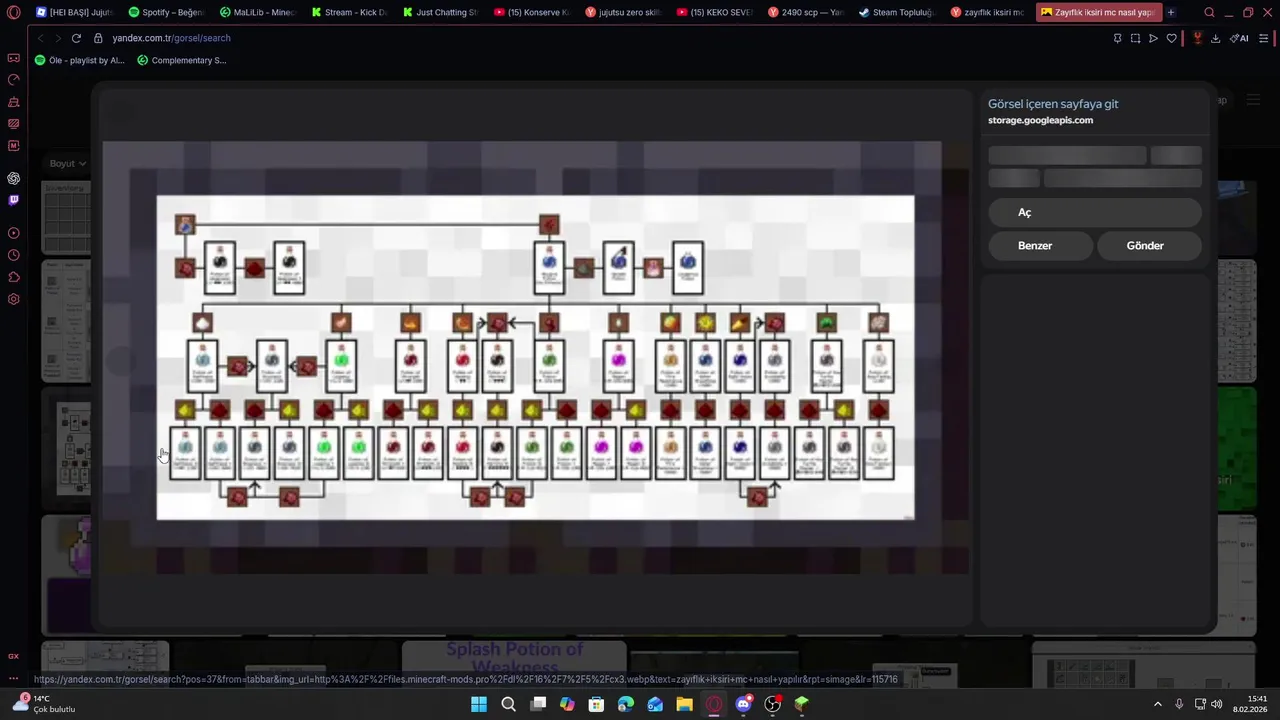Open the Easy Setup menu icon
1280x720 pixels.
[1264, 38]
